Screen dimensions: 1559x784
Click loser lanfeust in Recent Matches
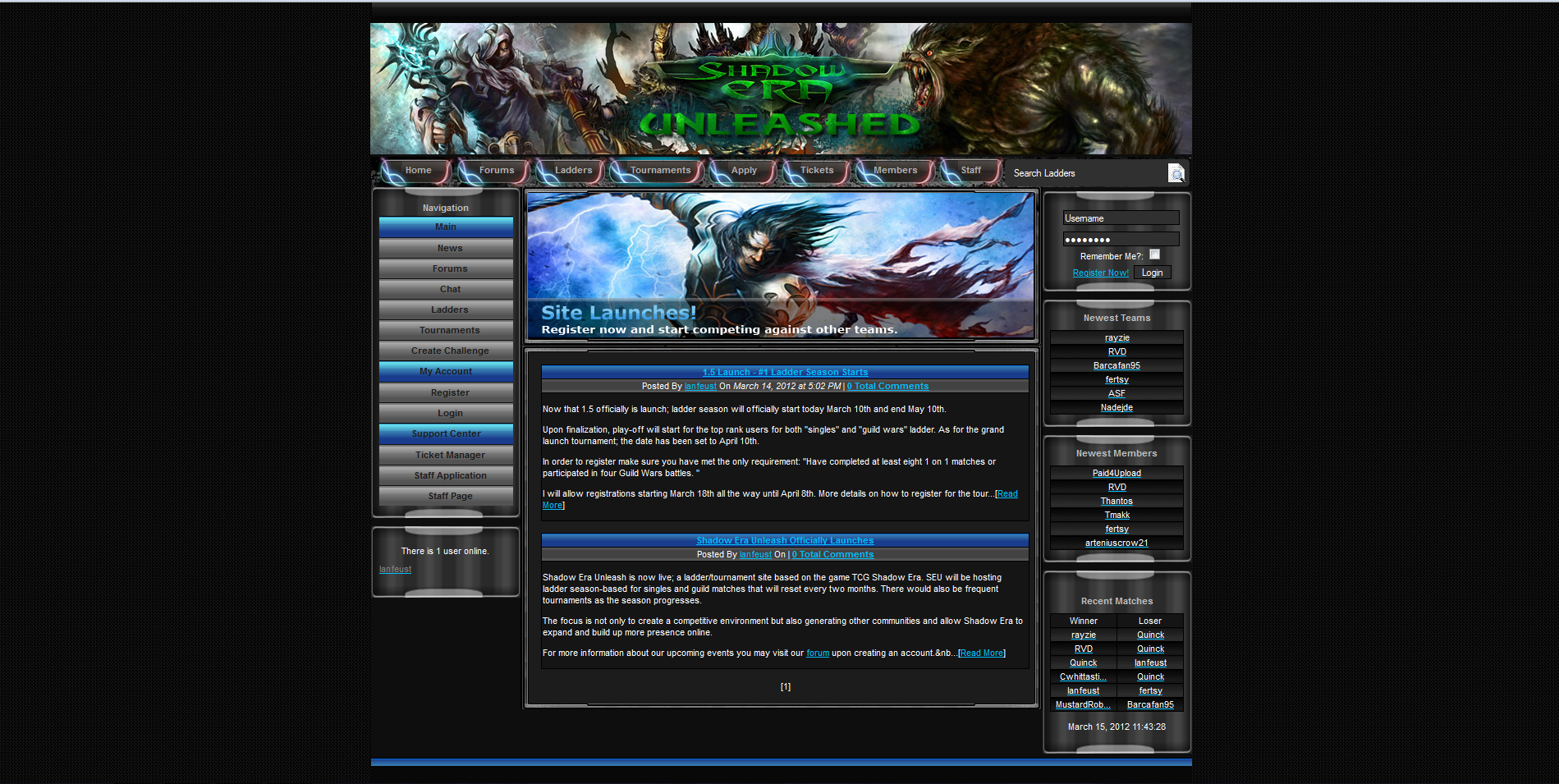click(x=1150, y=663)
